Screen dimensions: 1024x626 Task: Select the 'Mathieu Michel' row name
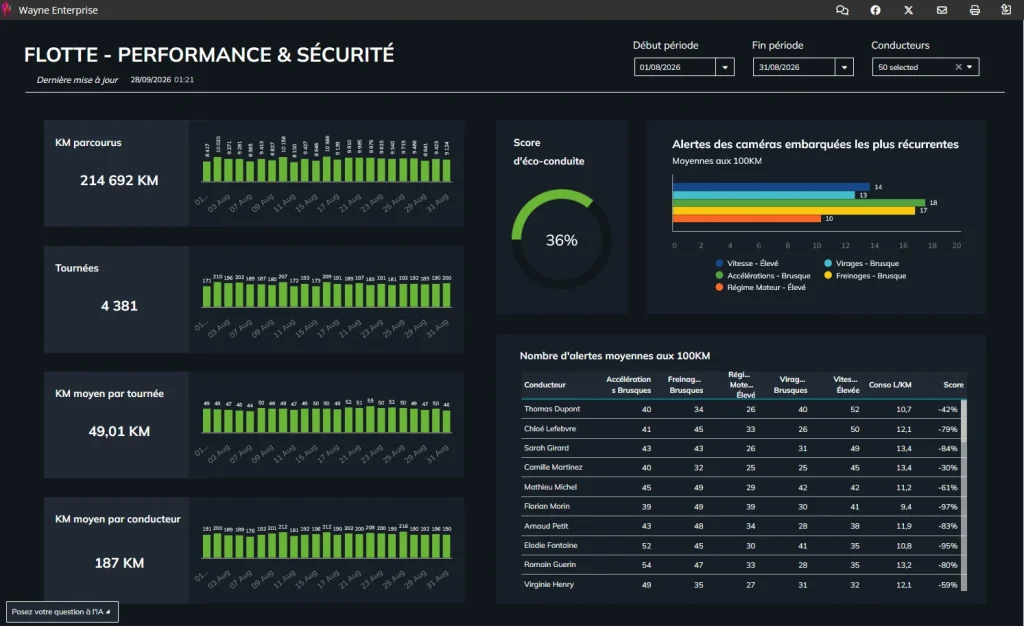point(551,486)
